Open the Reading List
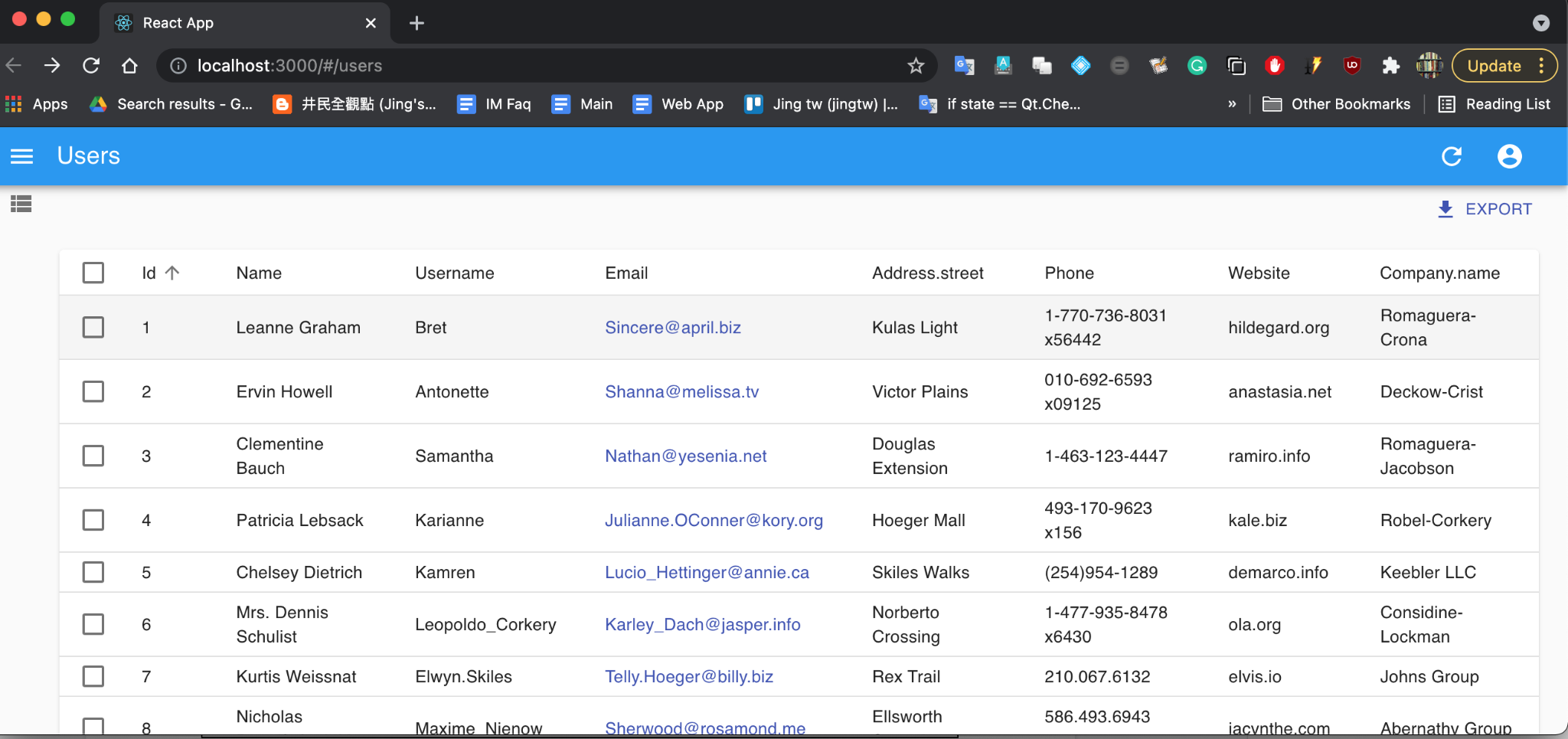This screenshot has height=739, width=1568. pyautogui.click(x=1494, y=104)
